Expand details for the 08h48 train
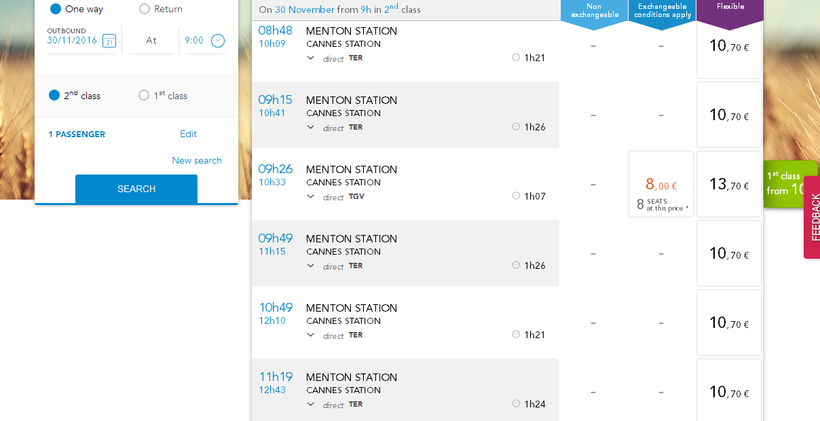Viewport: 820px width, 421px height. (311, 58)
